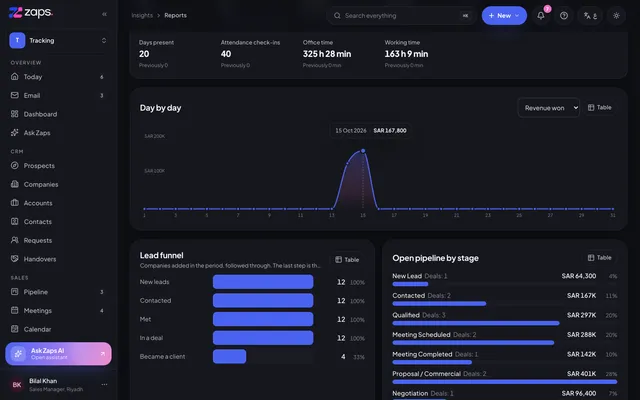Click the BK user avatar
This screenshot has width=640, height=400.
click(x=17, y=384)
